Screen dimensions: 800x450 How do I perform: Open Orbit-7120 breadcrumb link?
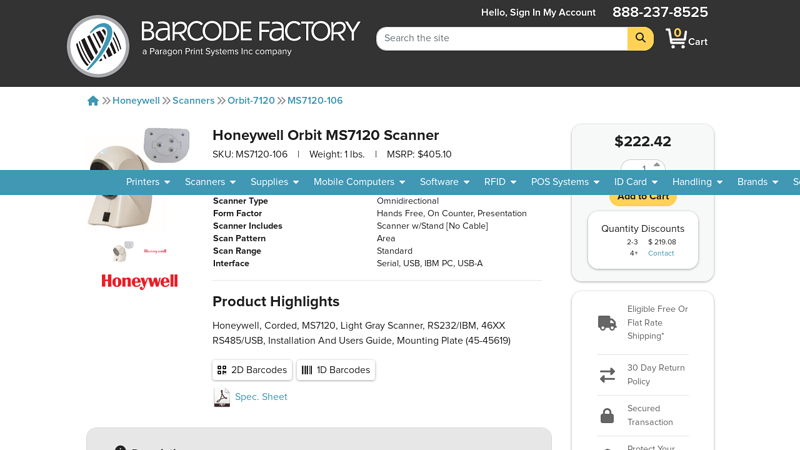click(251, 101)
